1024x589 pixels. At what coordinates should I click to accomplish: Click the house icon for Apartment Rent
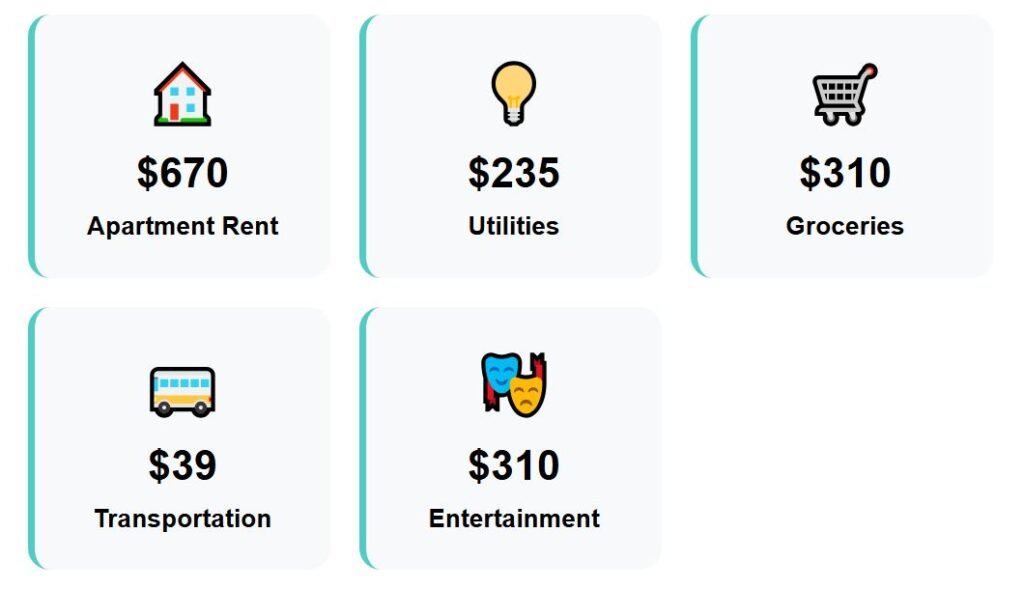(182, 94)
